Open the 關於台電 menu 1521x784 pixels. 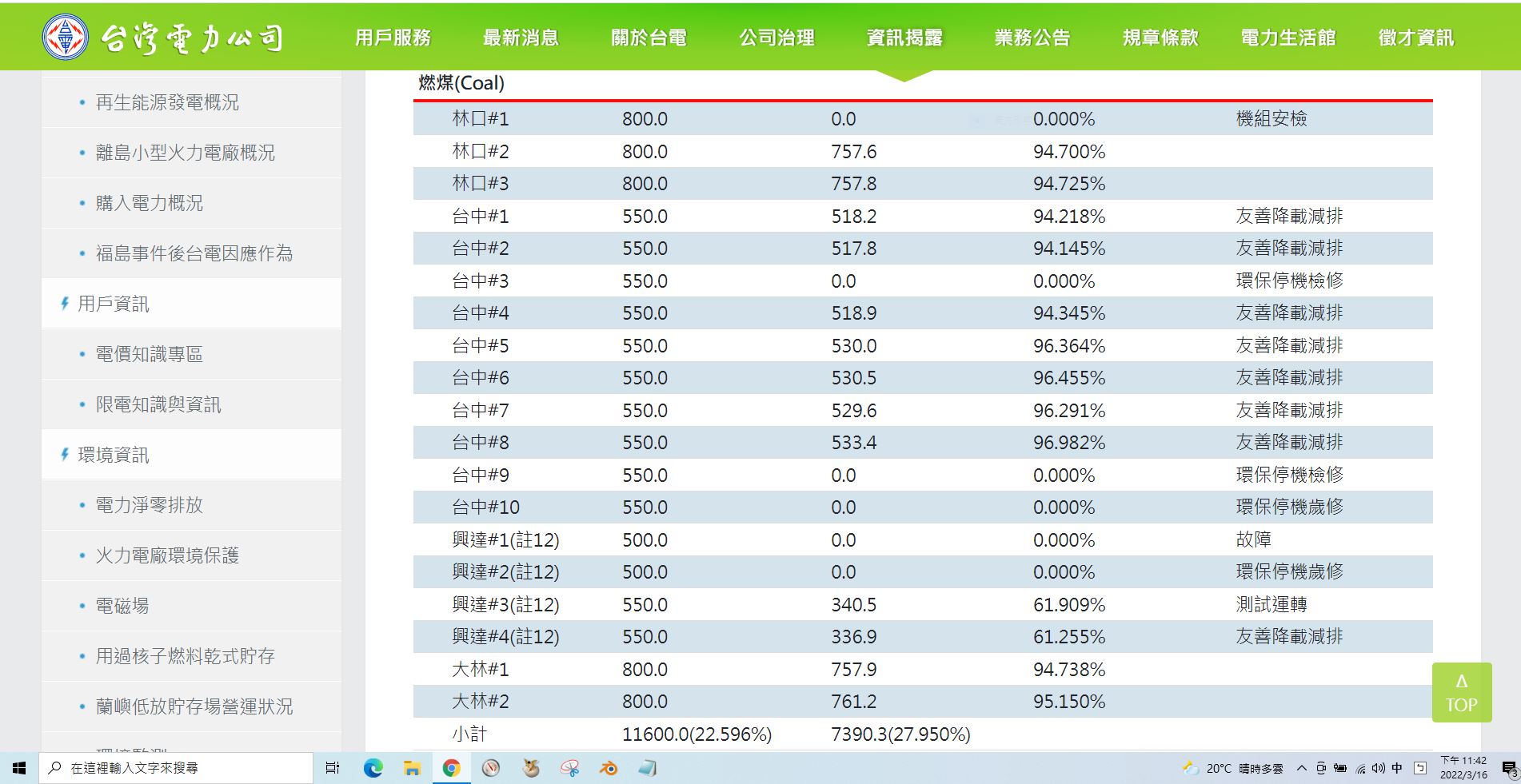coord(649,38)
